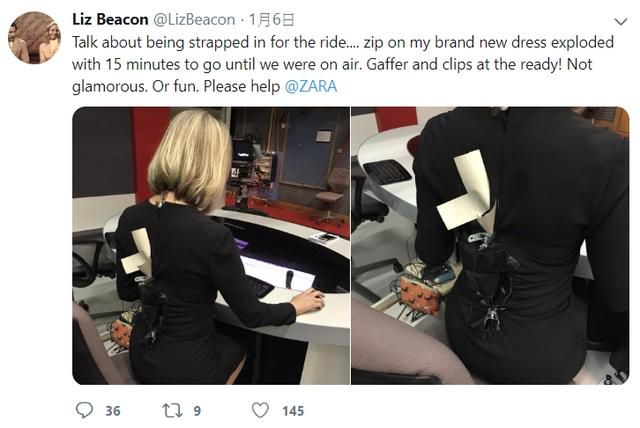Viewport: 640px width, 428px height.
Task: Open the right close-up photo of clipped dress
Action: [x=490, y=246]
